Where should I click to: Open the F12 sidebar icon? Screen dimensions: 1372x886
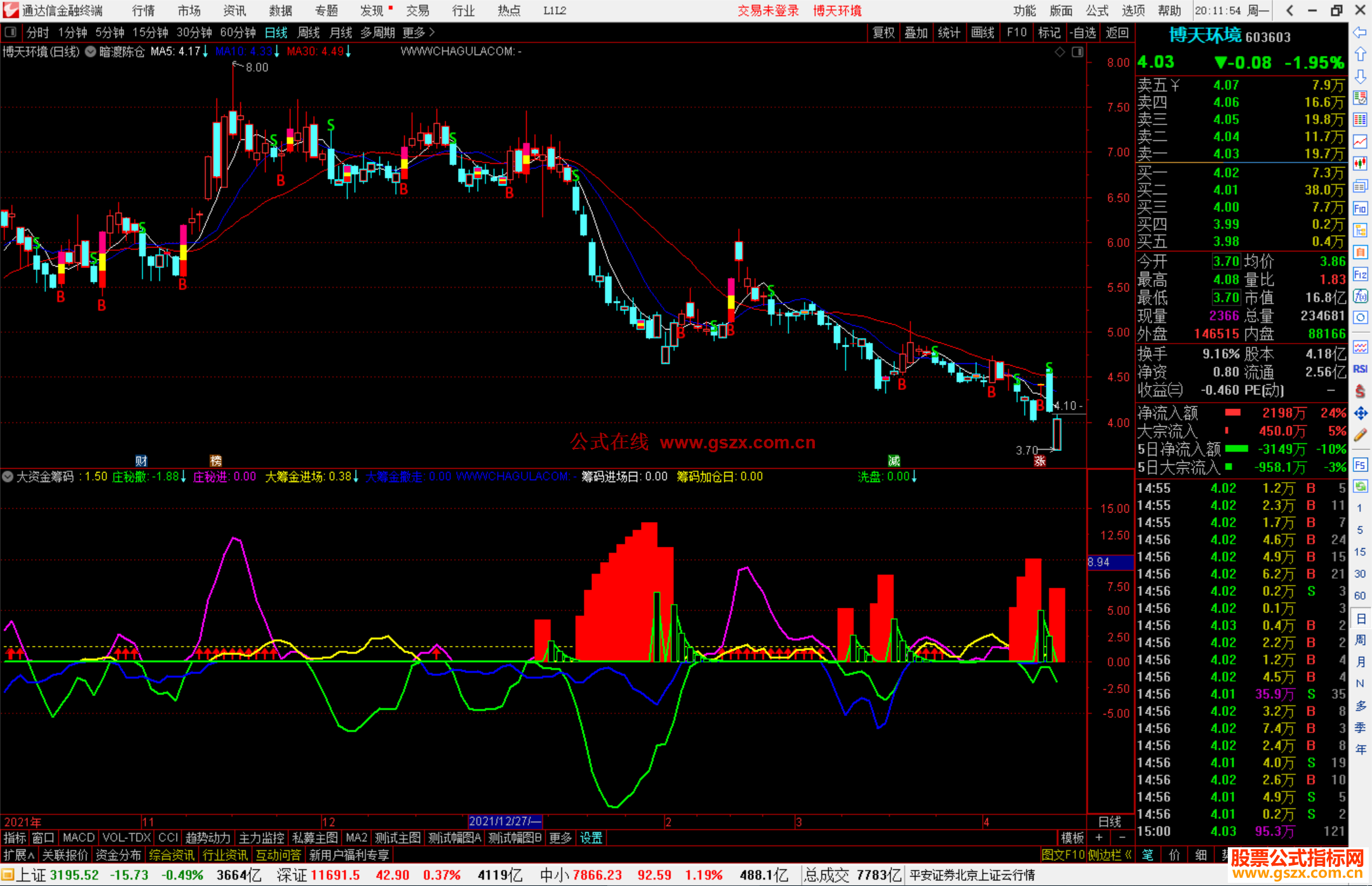(x=1360, y=274)
